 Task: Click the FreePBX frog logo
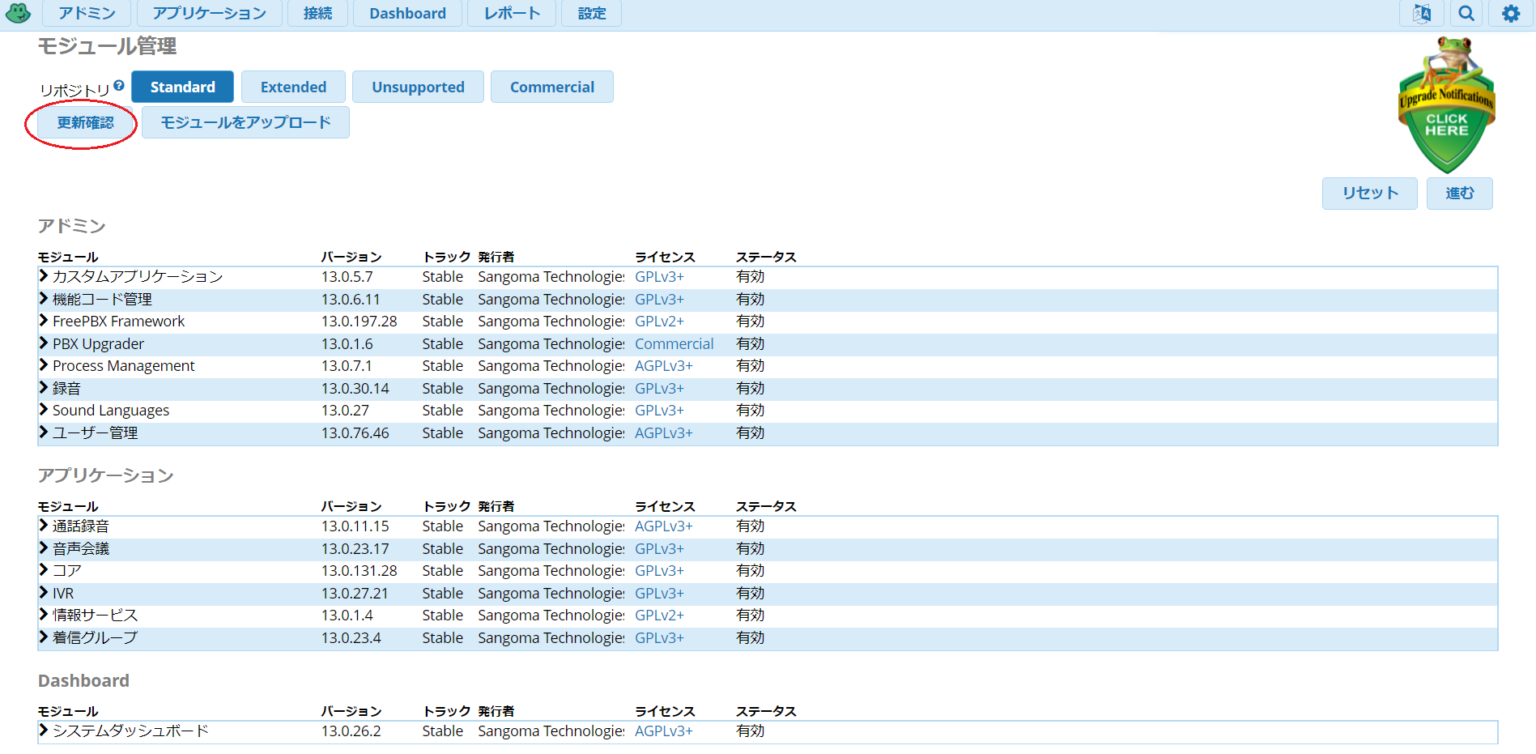point(18,13)
